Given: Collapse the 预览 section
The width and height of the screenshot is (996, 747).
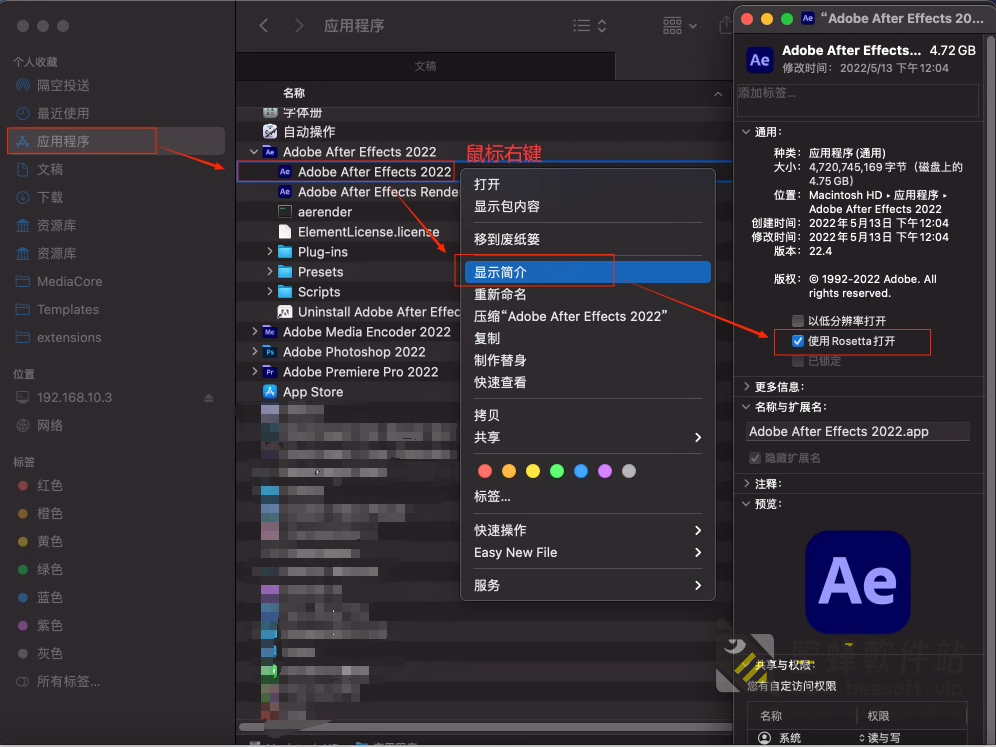Looking at the screenshot, I should point(746,504).
